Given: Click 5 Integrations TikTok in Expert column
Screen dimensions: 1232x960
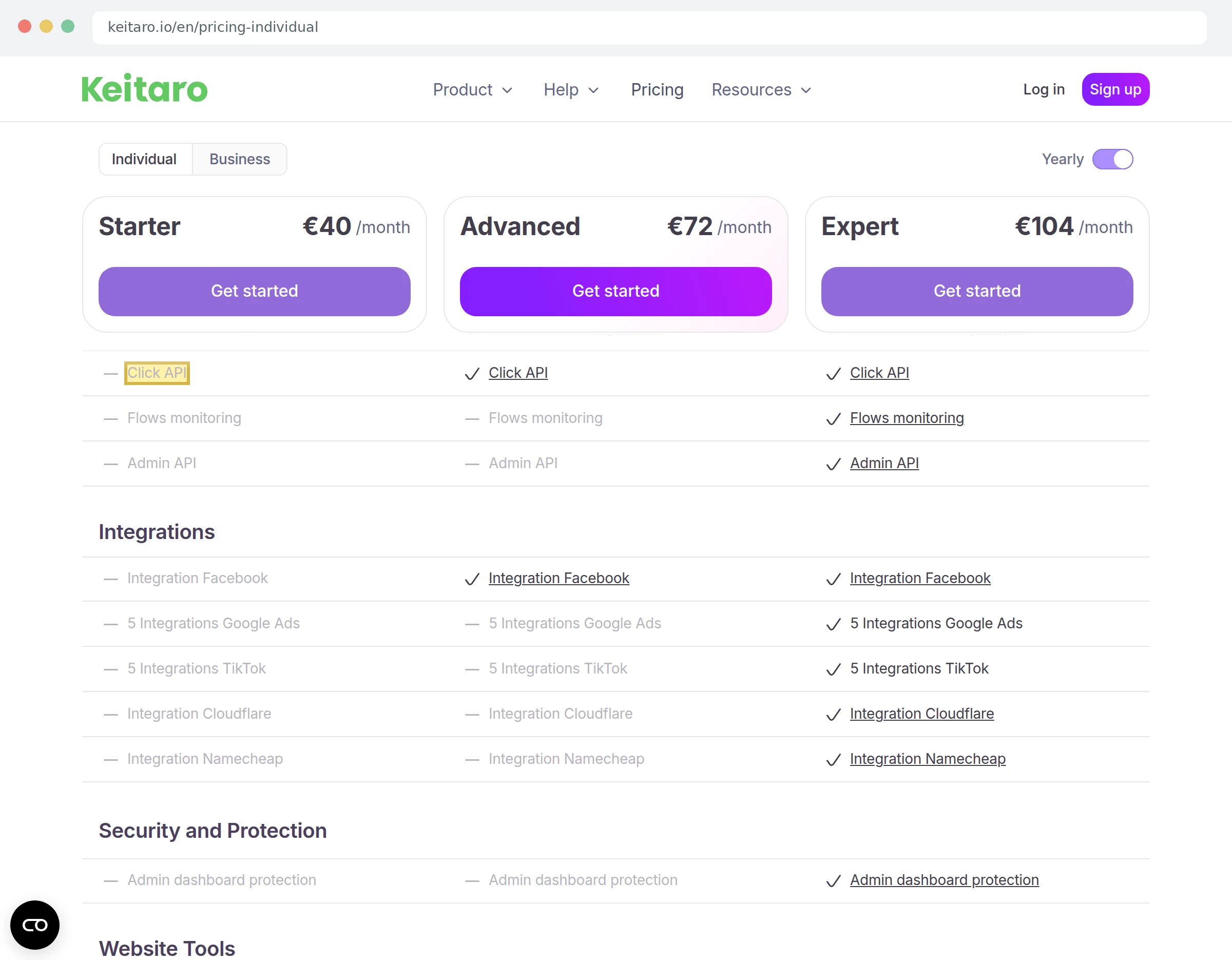Looking at the screenshot, I should 919,668.
